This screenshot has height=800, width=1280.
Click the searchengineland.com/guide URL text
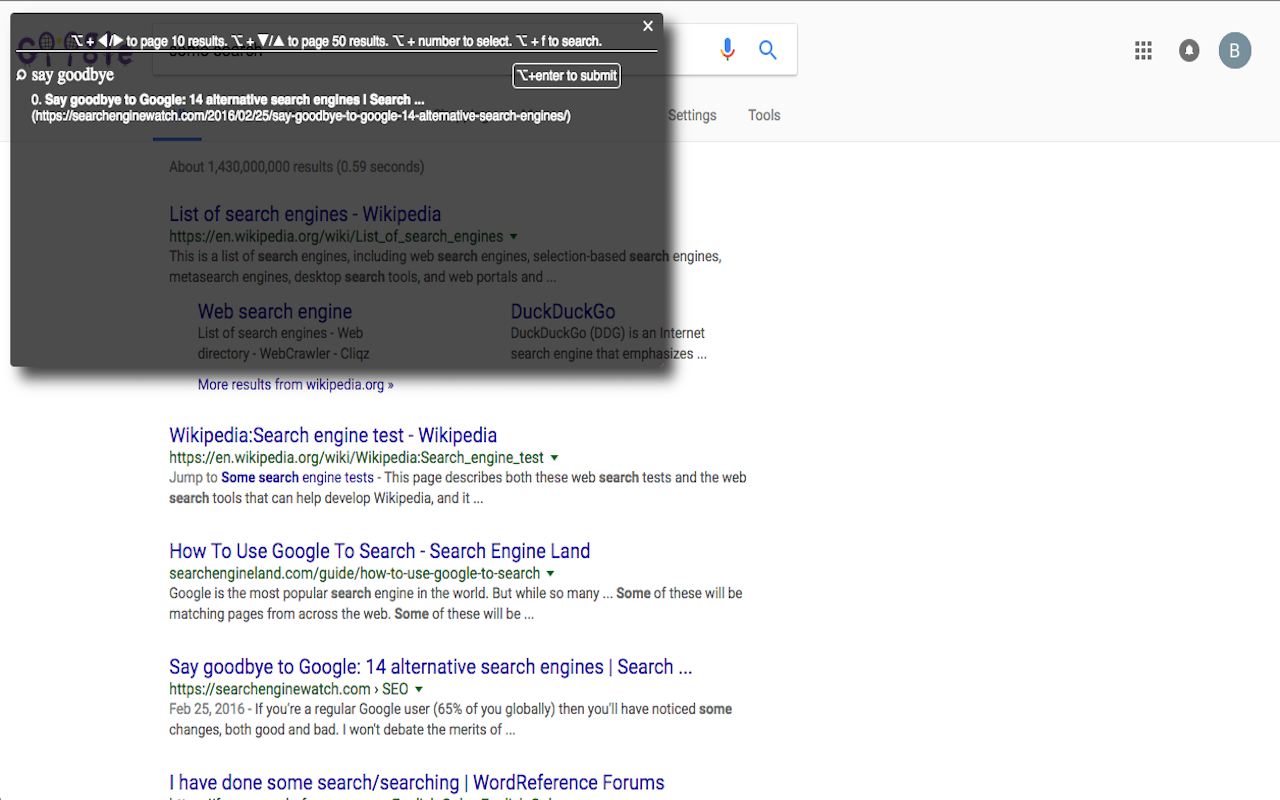[x=355, y=574]
